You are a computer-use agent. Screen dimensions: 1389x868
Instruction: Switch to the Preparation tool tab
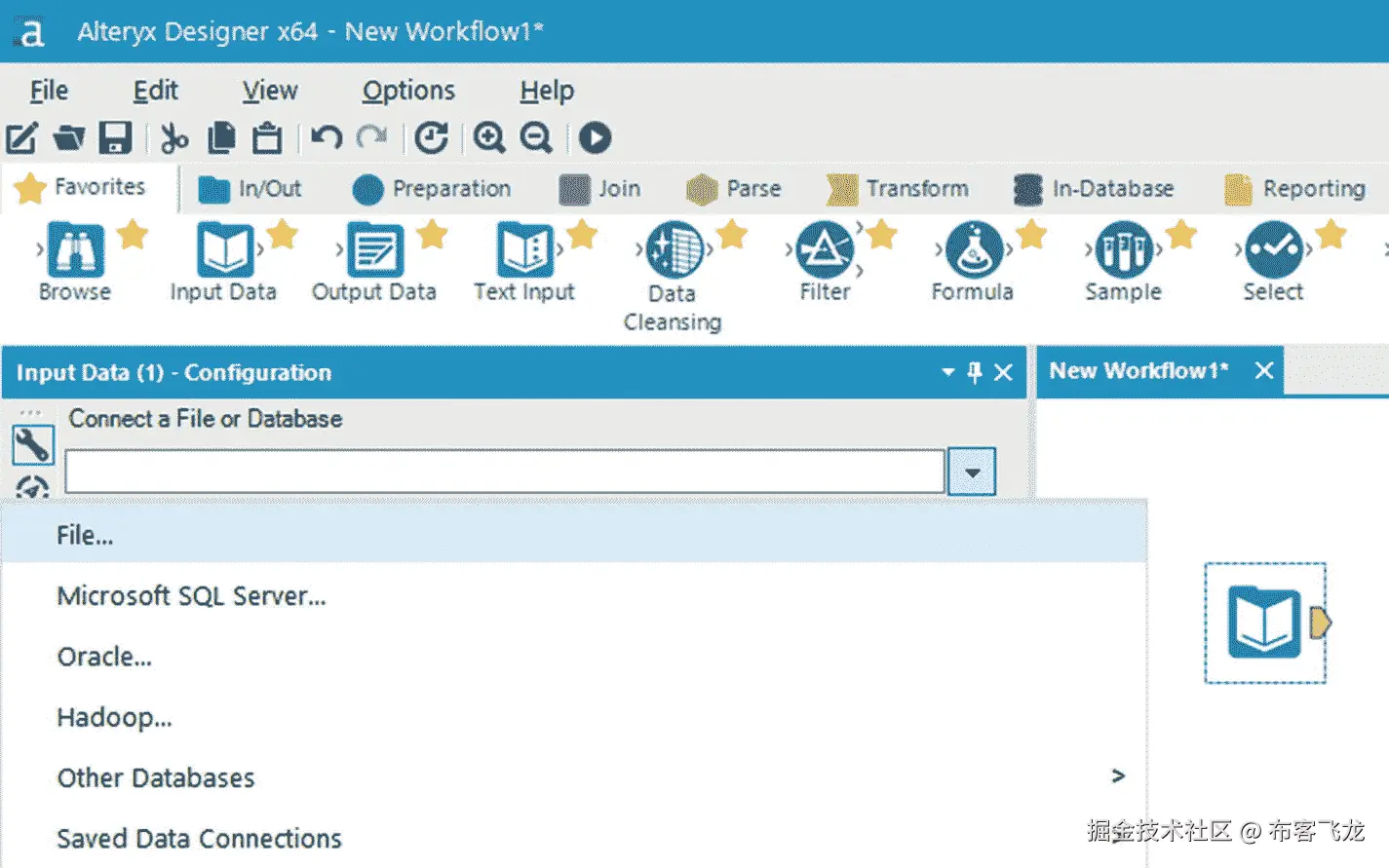click(432, 189)
